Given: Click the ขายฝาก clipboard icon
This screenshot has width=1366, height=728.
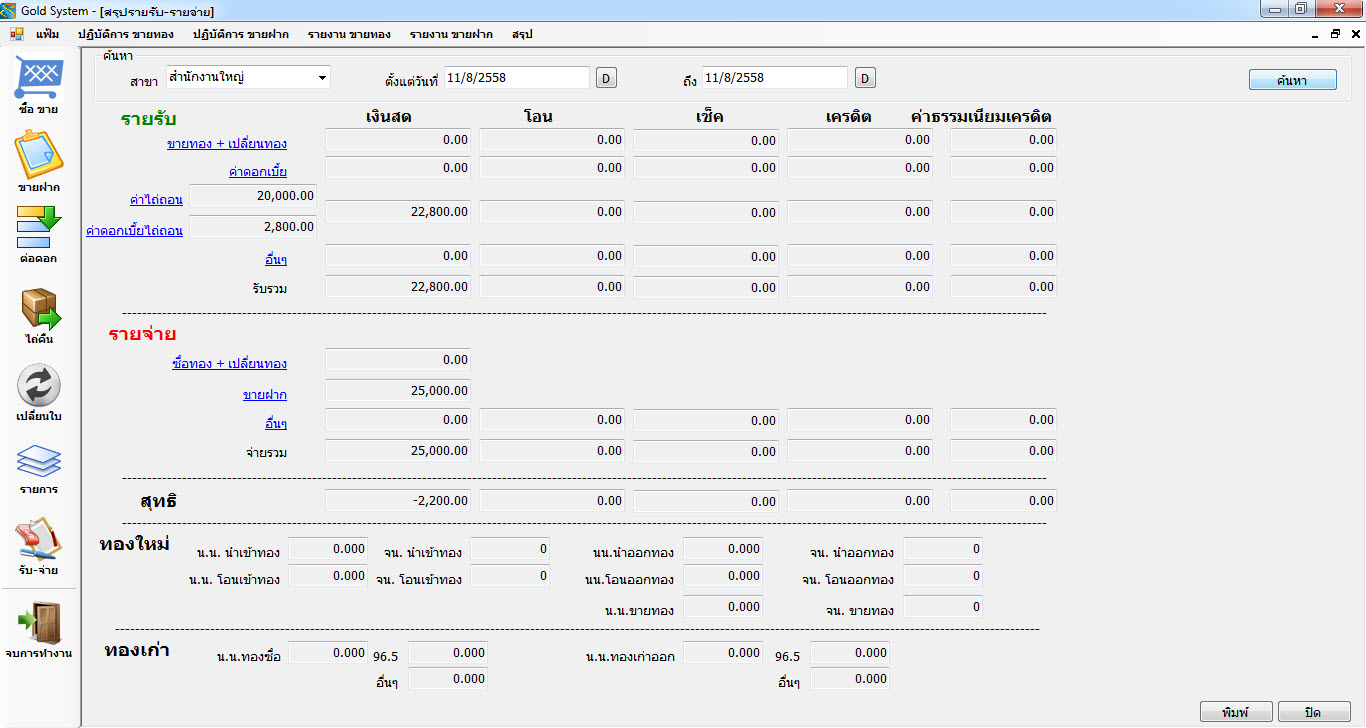Looking at the screenshot, I should coord(38,155).
